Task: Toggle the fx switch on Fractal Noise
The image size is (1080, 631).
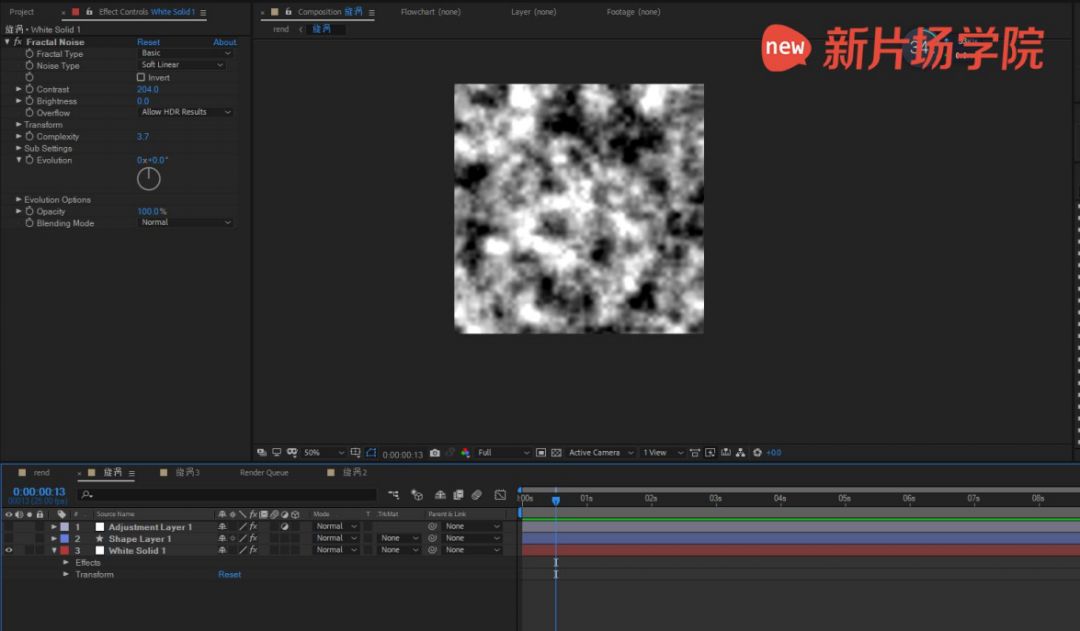Action: (x=18, y=42)
